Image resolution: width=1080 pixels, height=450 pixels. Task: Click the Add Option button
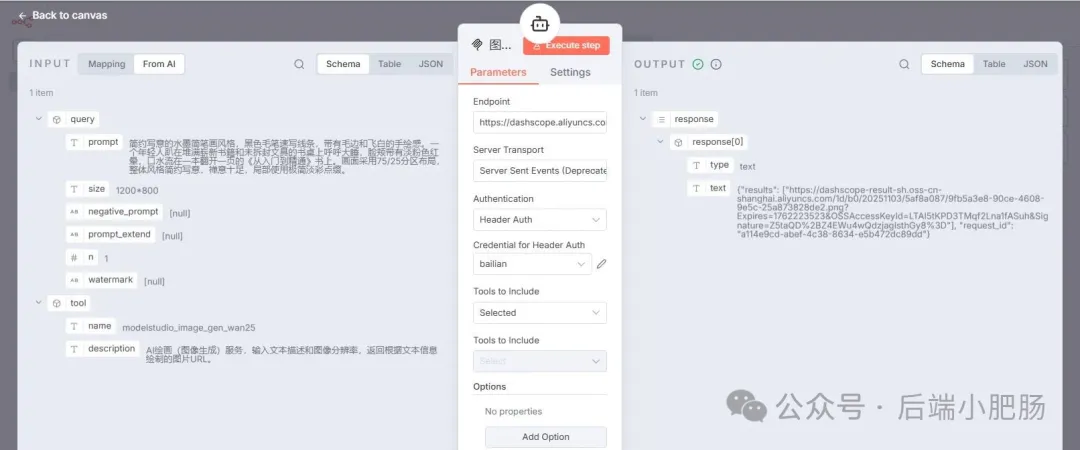[545, 437]
